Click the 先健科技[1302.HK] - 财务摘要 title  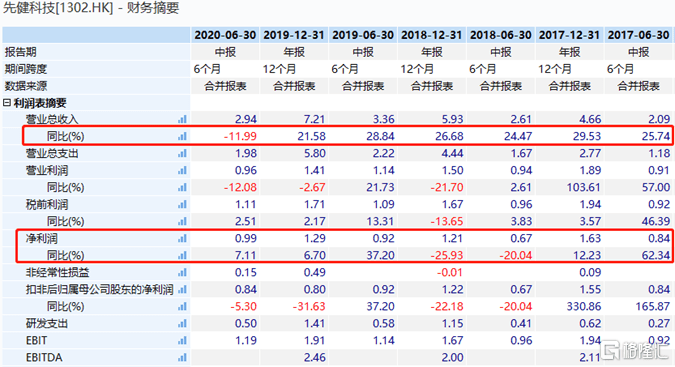(91, 8)
